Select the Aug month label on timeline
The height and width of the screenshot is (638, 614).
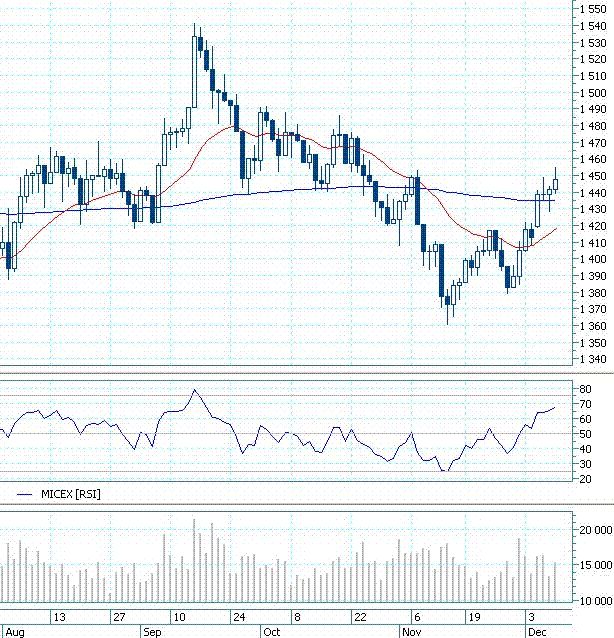(15, 632)
